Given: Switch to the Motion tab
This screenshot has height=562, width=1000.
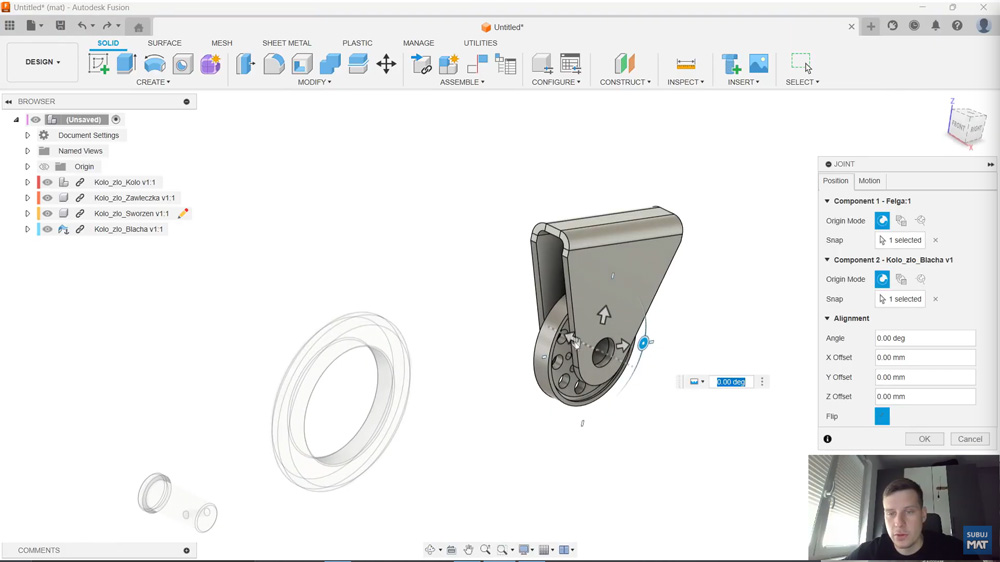Looking at the screenshot, I should pos(869,181).
